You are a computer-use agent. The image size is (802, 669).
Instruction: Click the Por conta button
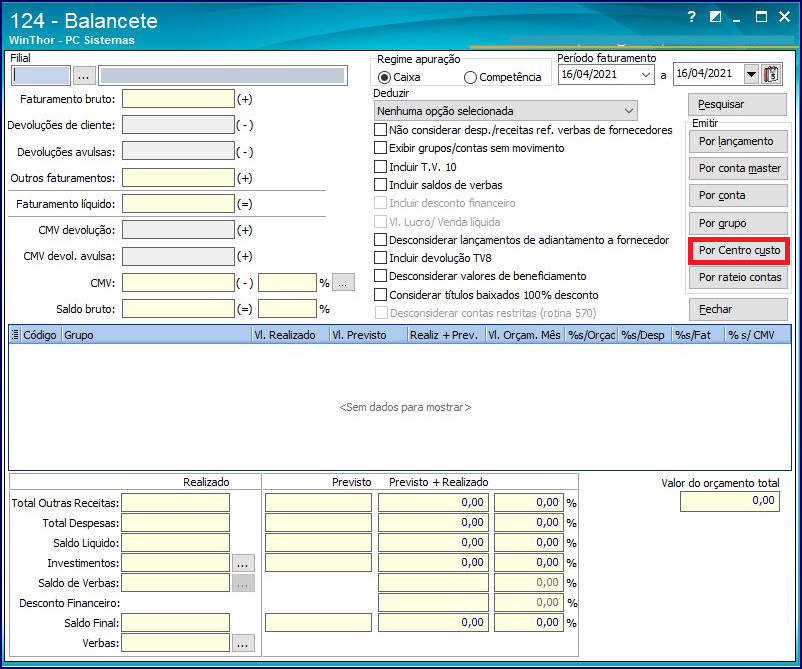pos(738,195)
